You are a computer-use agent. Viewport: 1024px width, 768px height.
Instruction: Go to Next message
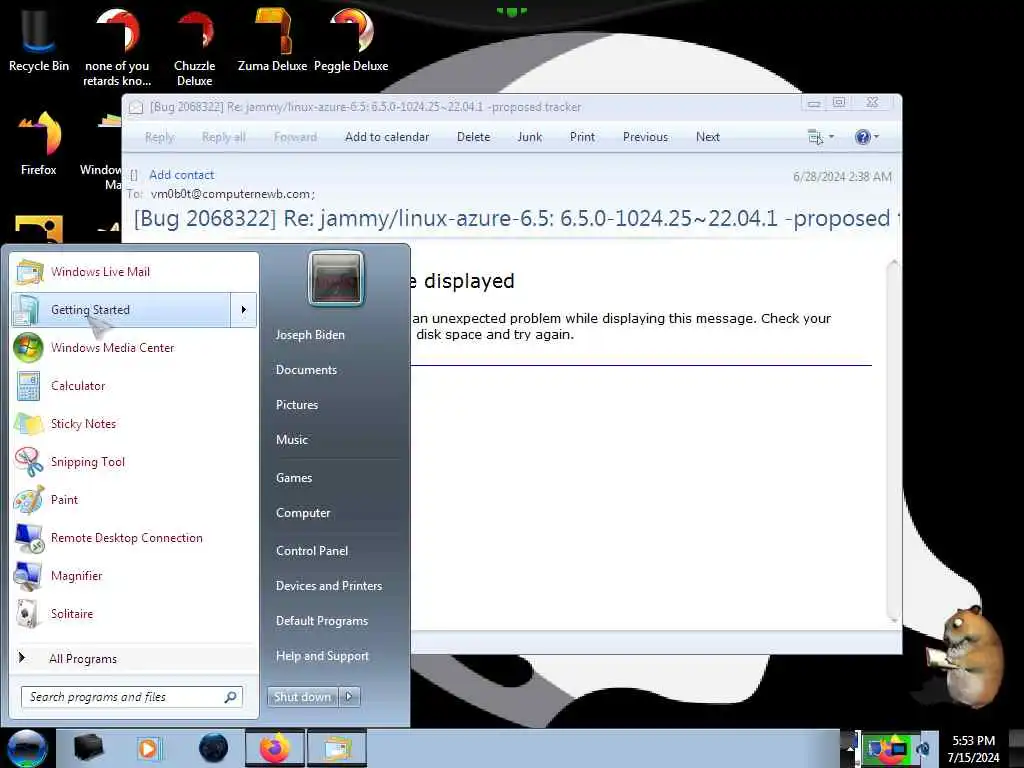708,137
